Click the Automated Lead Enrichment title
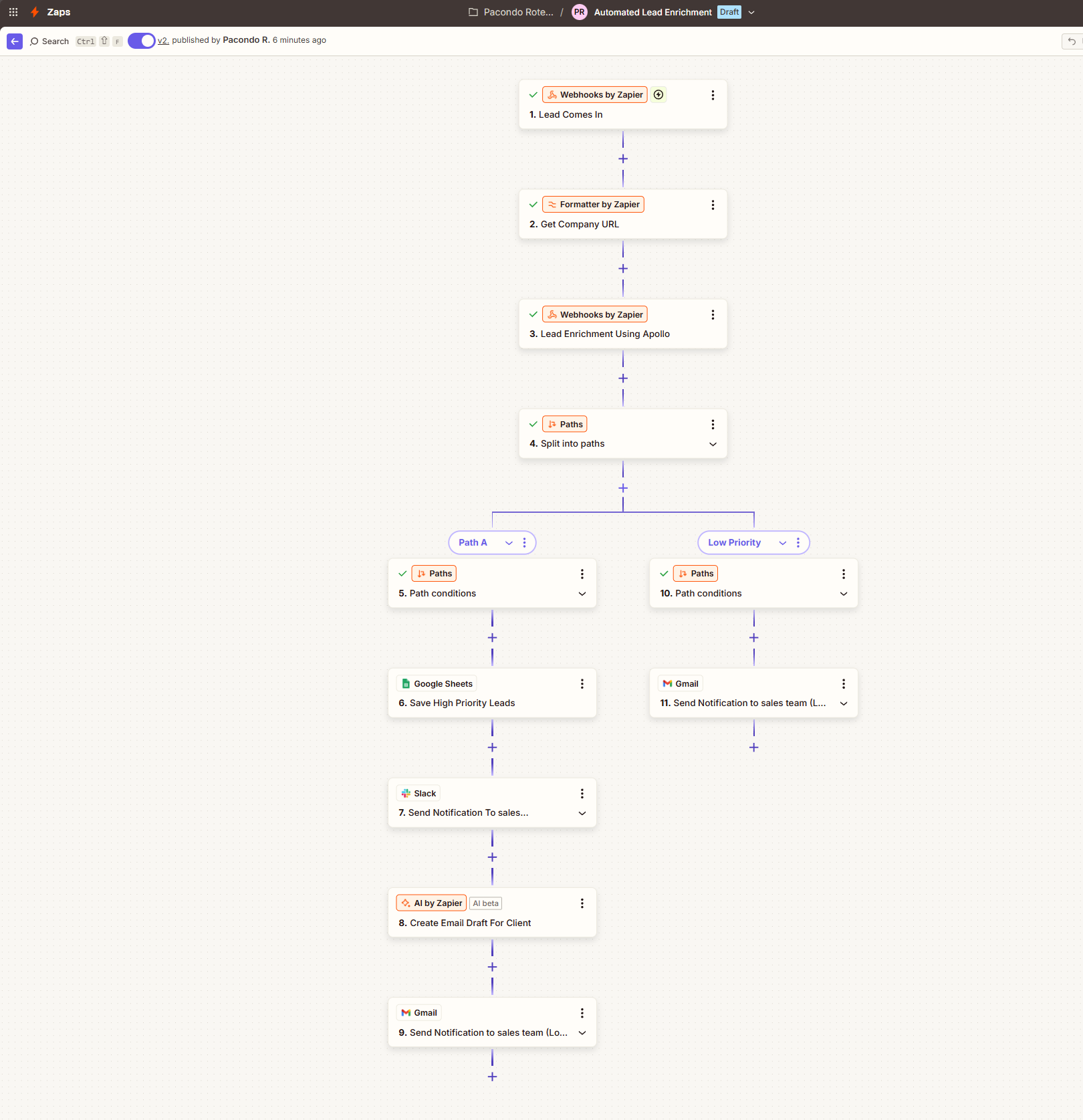Viewport: 1083px width, 1120px height. [652, 12]
